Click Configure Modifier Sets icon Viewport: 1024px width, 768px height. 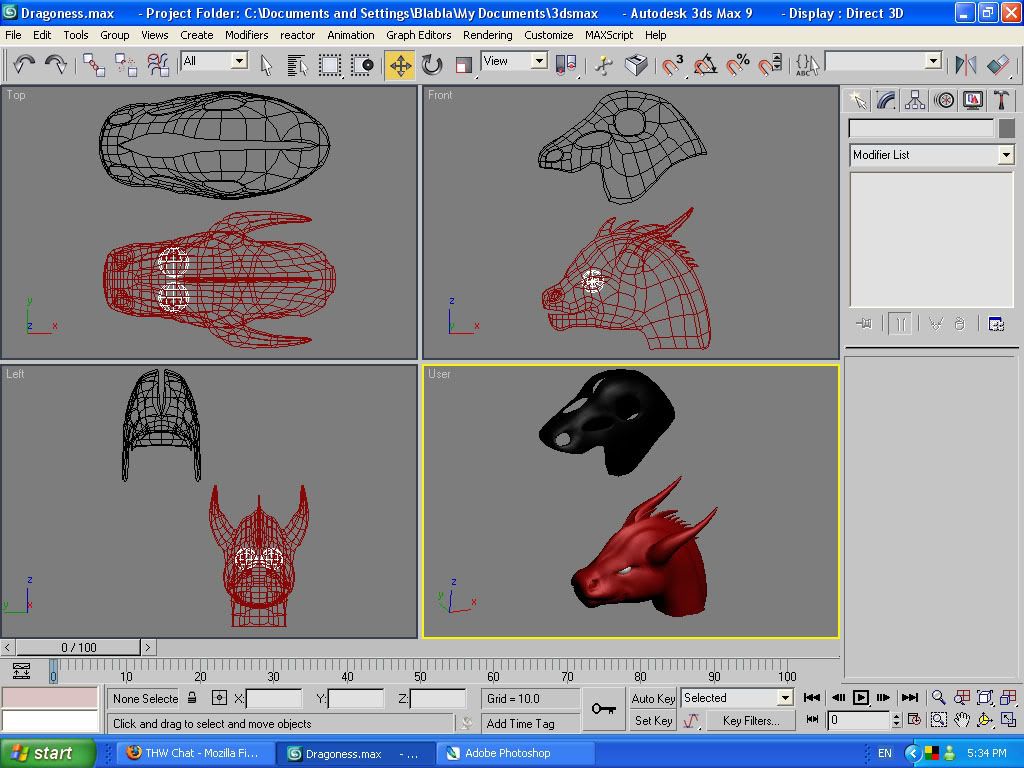point(996,323)
